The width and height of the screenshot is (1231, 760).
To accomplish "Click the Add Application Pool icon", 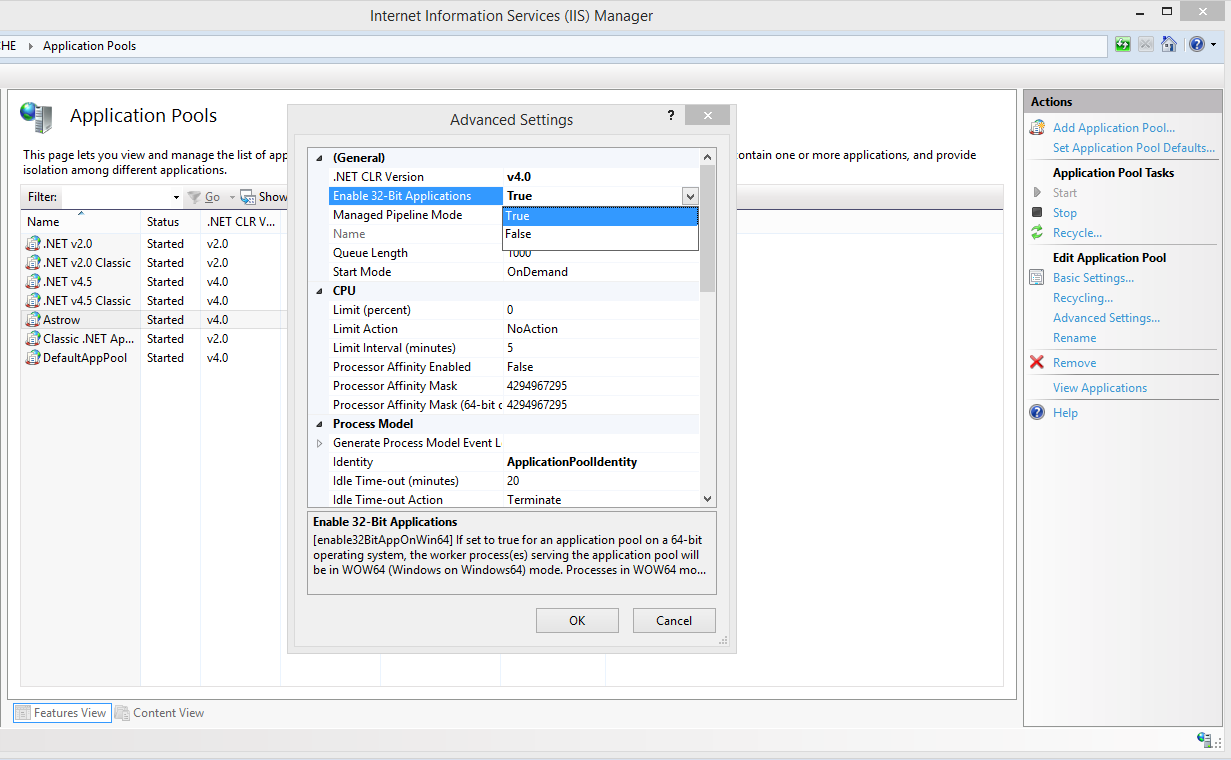I will tap(1037, 128).
